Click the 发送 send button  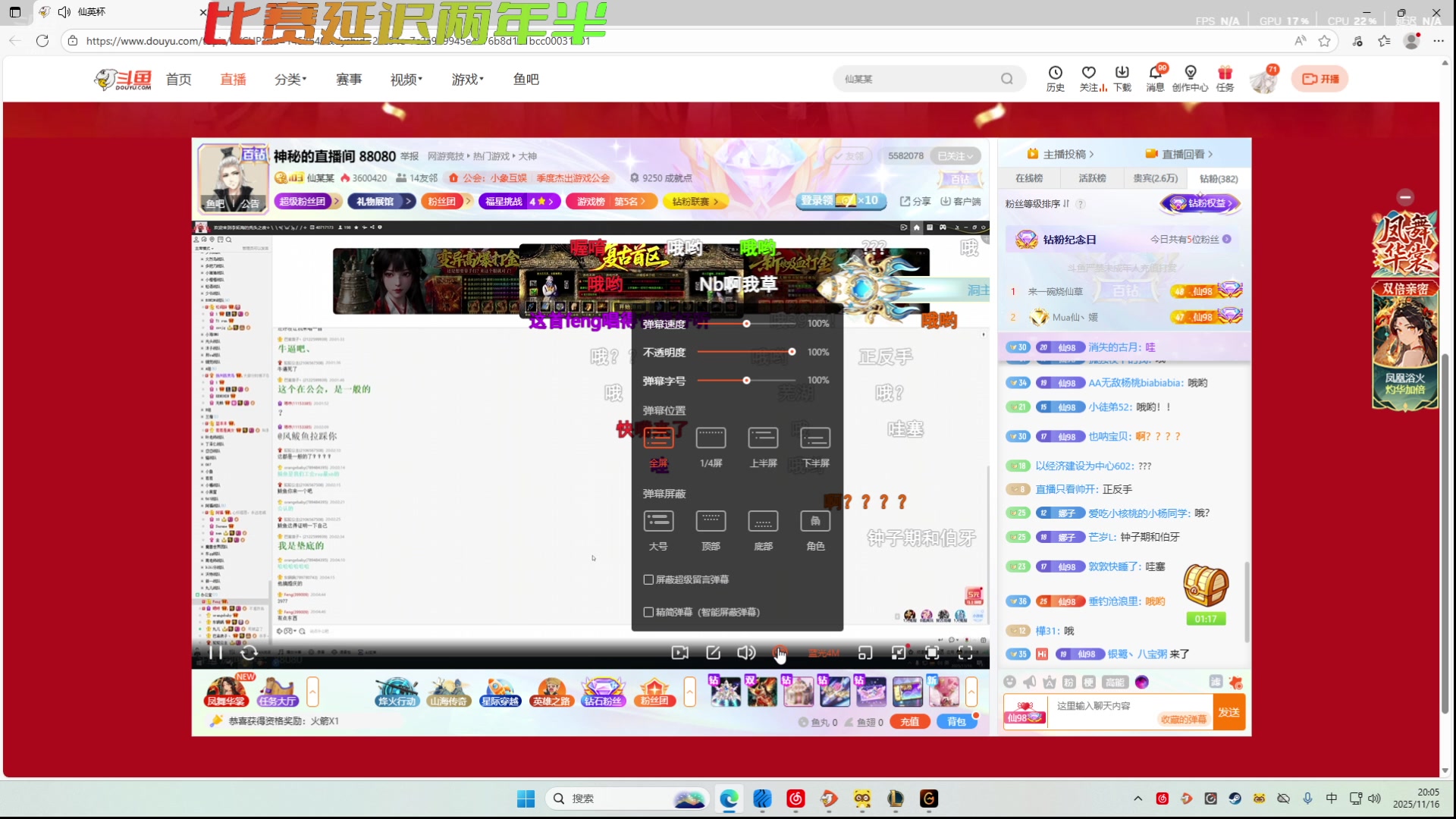tap(1229, 711)
